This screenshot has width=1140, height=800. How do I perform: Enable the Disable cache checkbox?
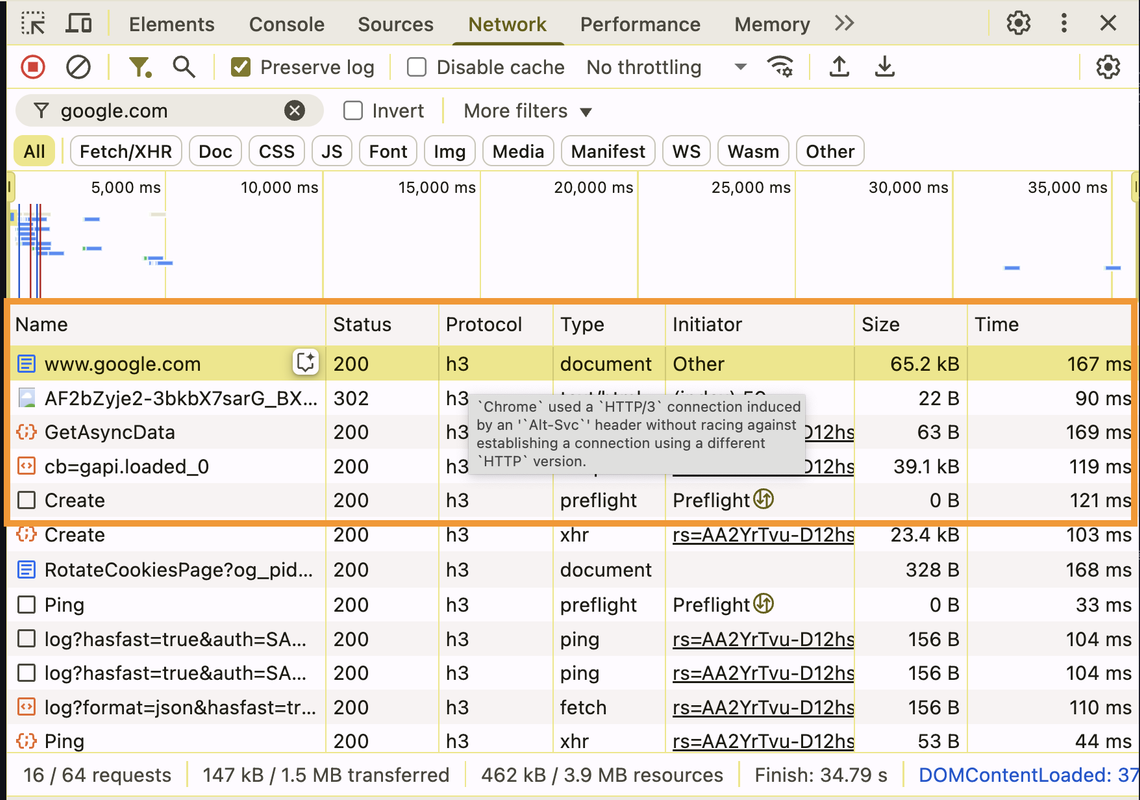417,67
